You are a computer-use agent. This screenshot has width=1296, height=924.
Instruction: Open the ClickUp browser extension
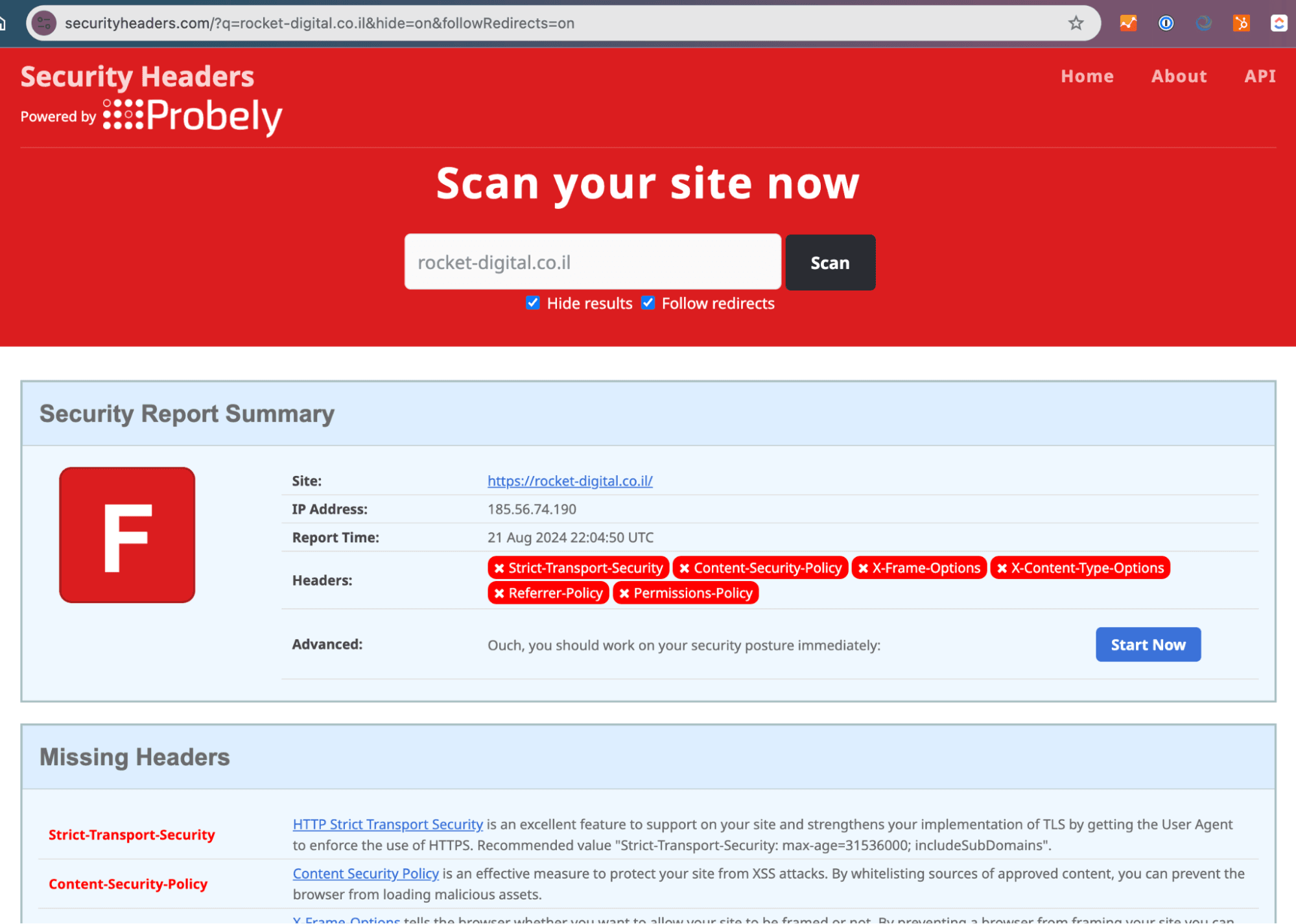tap(1277, 23)
